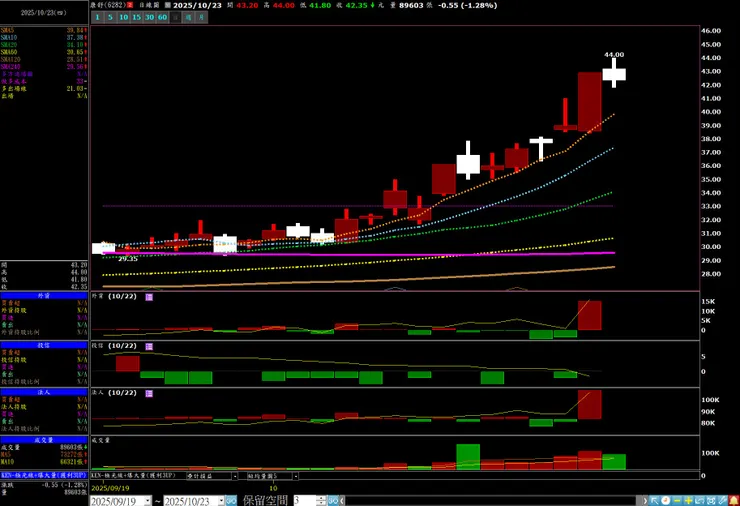Click the latest white candlestick at 44.00
This screenshot has height=506, width=740.
click(x=614, y=74)
